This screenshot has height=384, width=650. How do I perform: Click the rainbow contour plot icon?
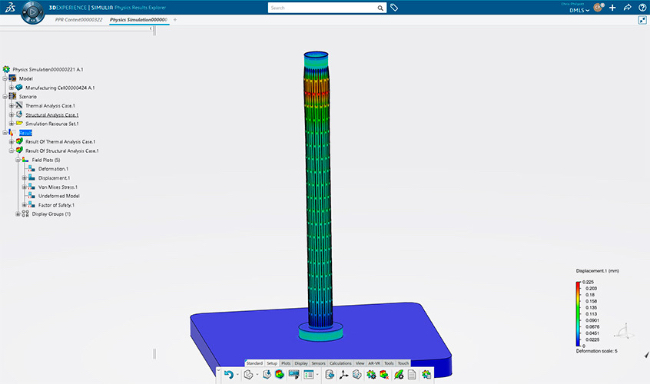(x=280, y=374)
